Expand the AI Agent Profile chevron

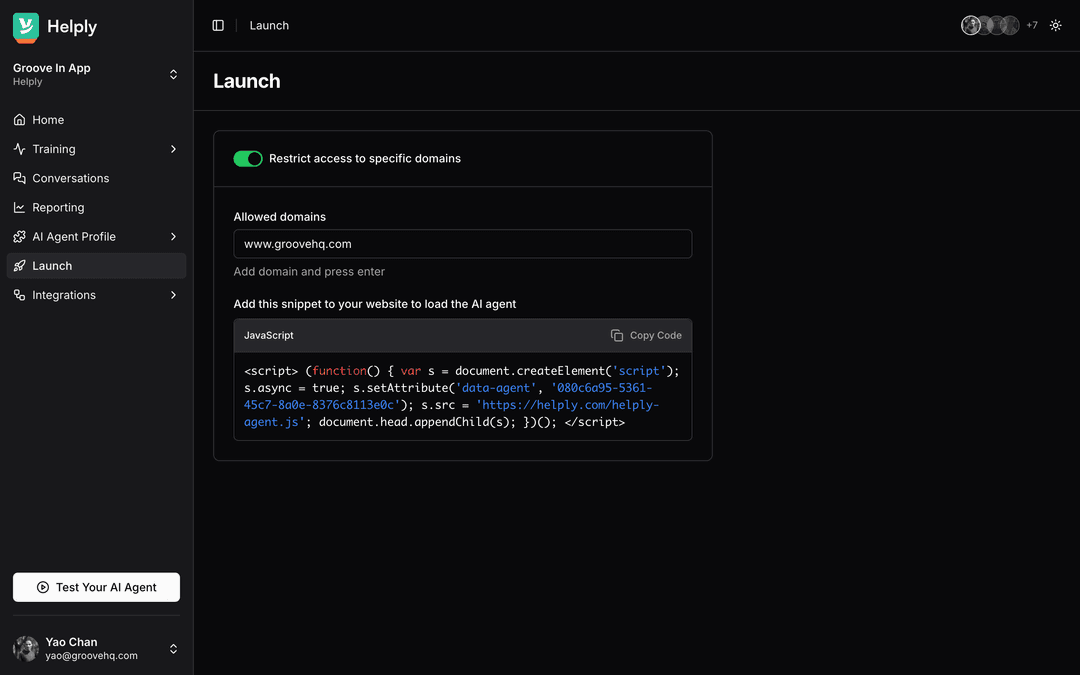tap(174, 237)
